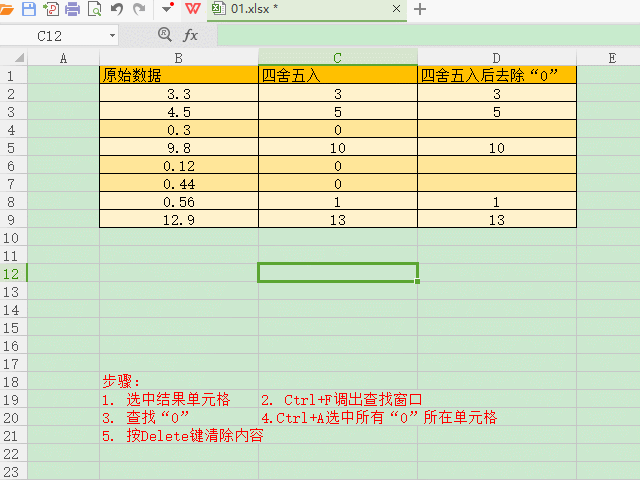Click step text 1. 选中结果单元格
640x480 pixels.
click(x=166, y=399)
